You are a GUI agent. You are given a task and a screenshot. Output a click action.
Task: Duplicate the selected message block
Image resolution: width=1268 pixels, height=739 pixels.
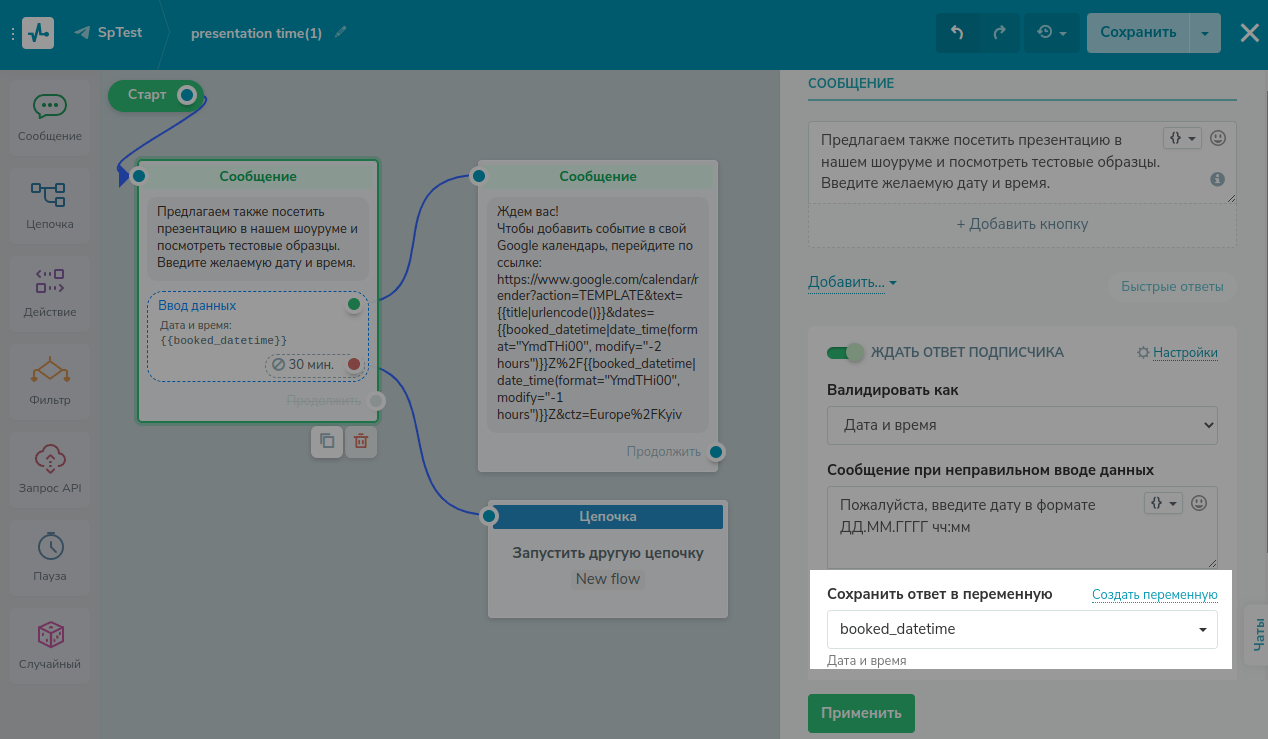(327, 441)
